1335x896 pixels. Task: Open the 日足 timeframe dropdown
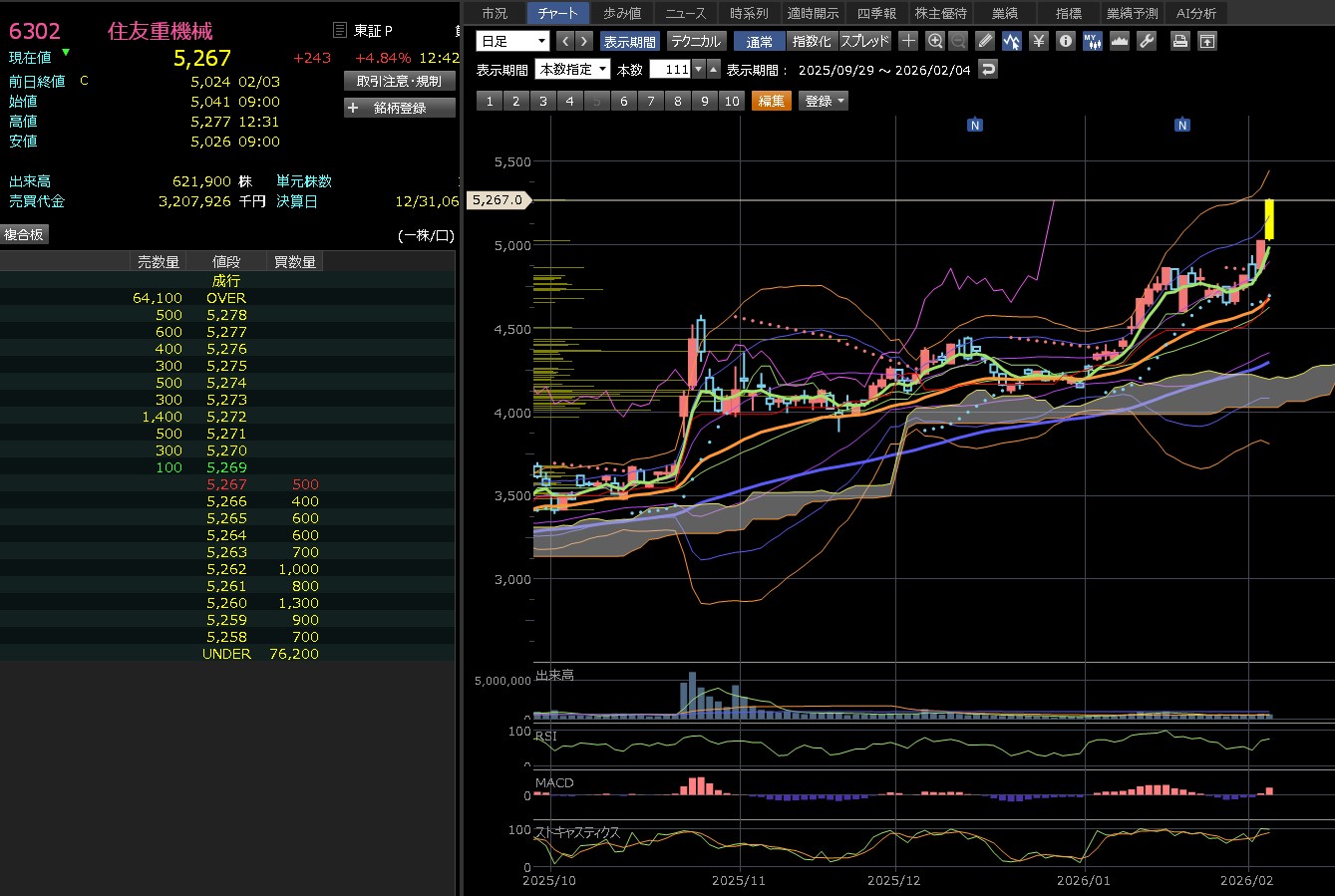click(x=512, y=41)
